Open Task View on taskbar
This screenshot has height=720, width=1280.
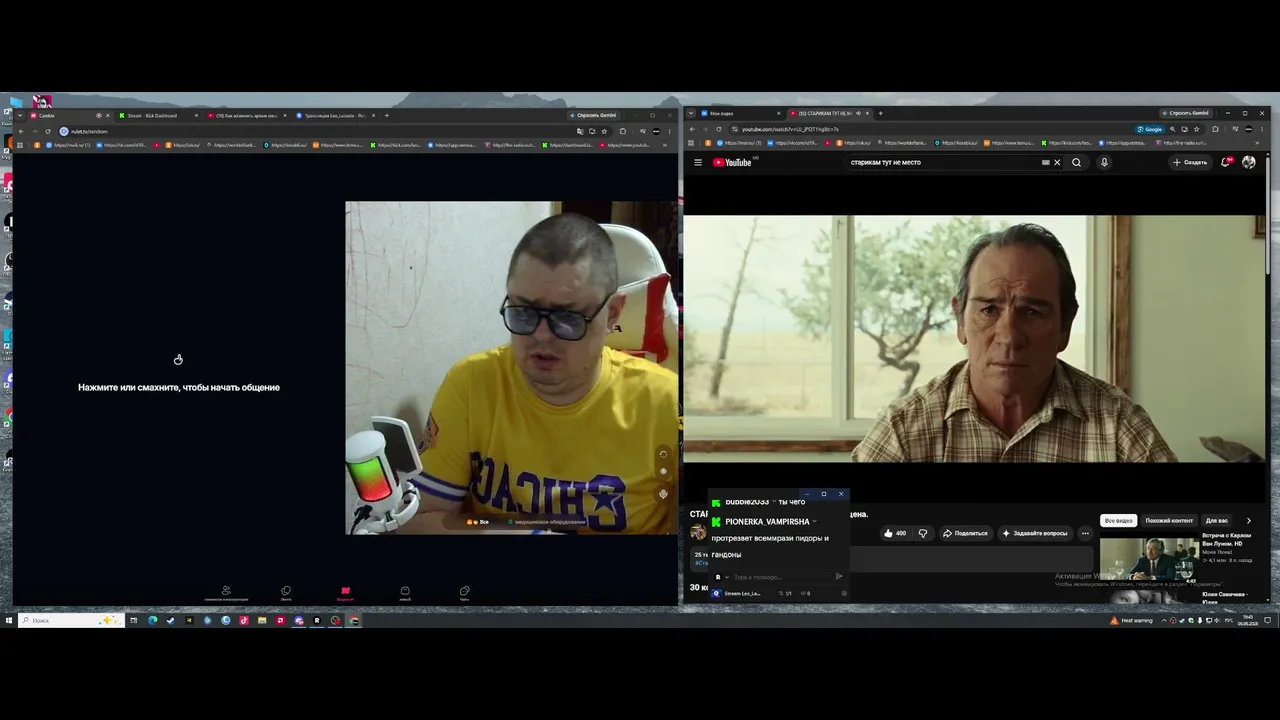click(x=134, y=621)
